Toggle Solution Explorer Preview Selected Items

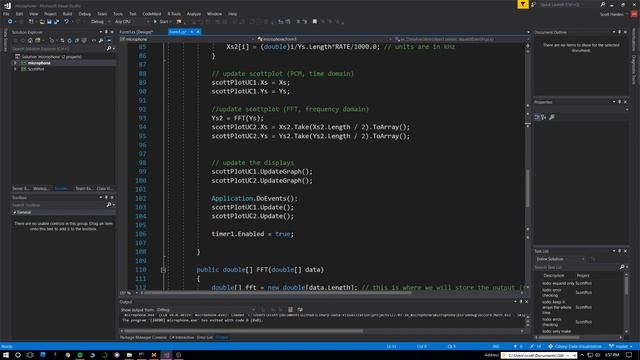109,40
